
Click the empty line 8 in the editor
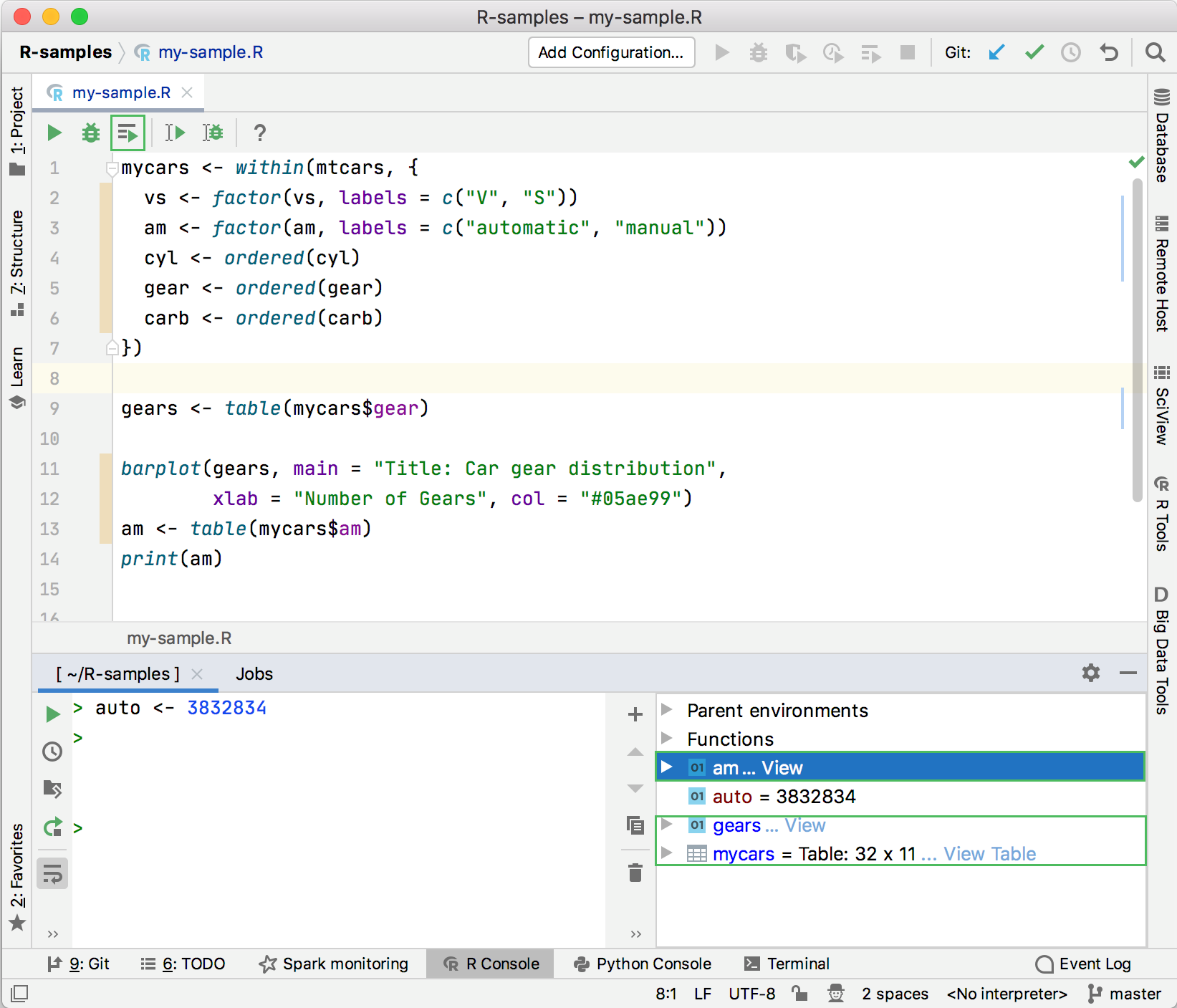430,378
